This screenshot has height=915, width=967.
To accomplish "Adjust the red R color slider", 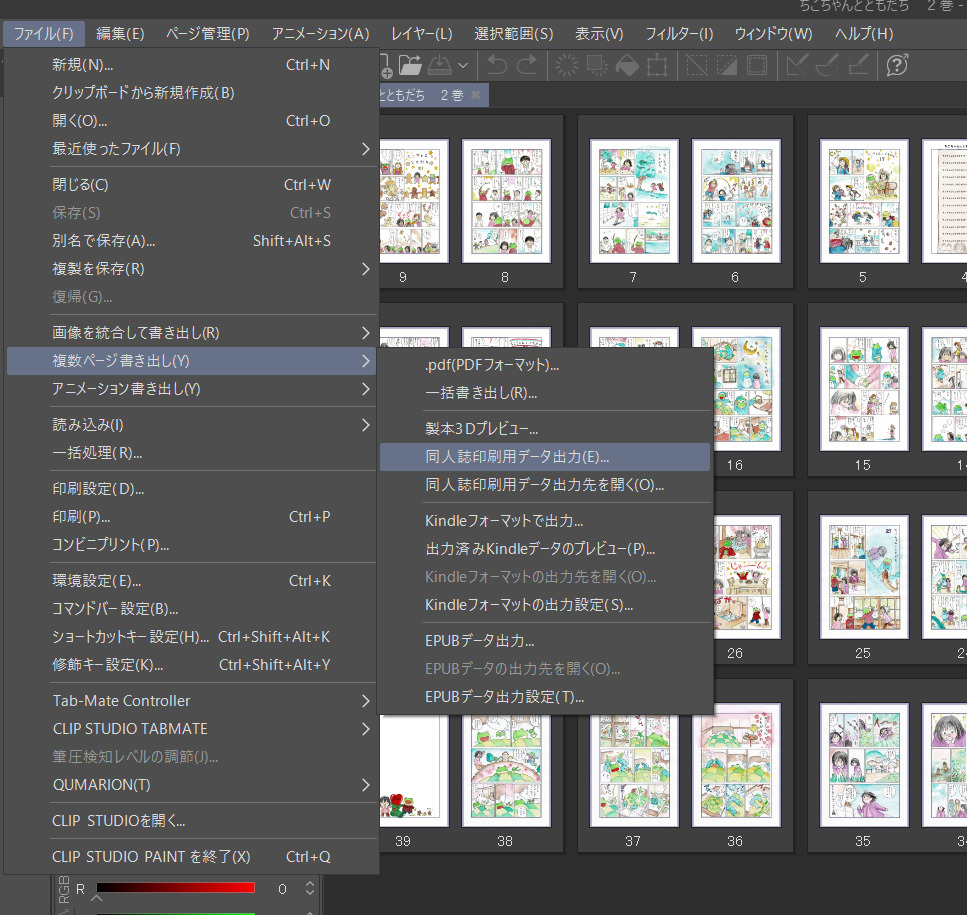I will [175, 888].
